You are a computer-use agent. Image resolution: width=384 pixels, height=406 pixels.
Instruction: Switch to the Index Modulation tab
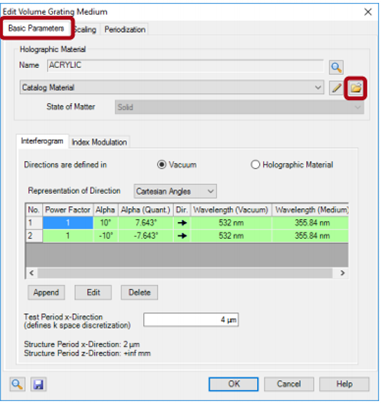coord(99,142)
